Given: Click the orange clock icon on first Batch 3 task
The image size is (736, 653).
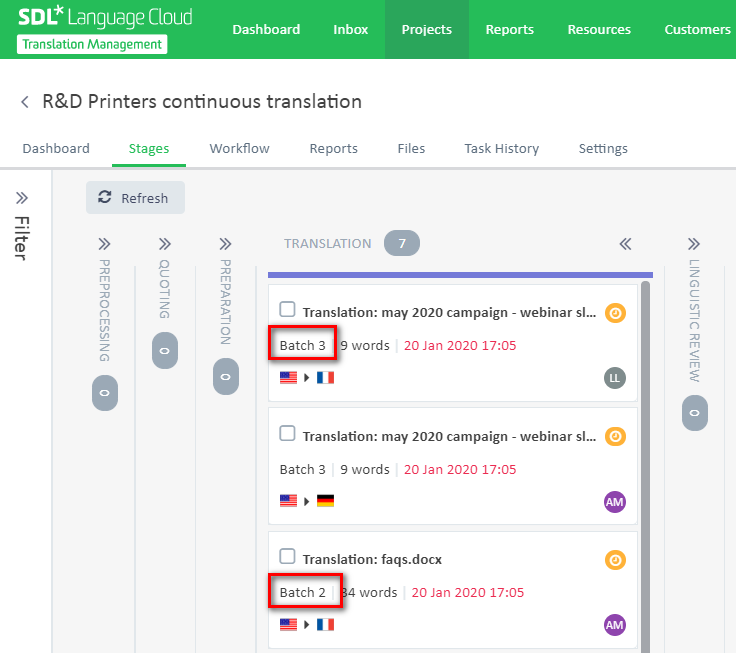Looking at the screenshot, I should 615,313.
